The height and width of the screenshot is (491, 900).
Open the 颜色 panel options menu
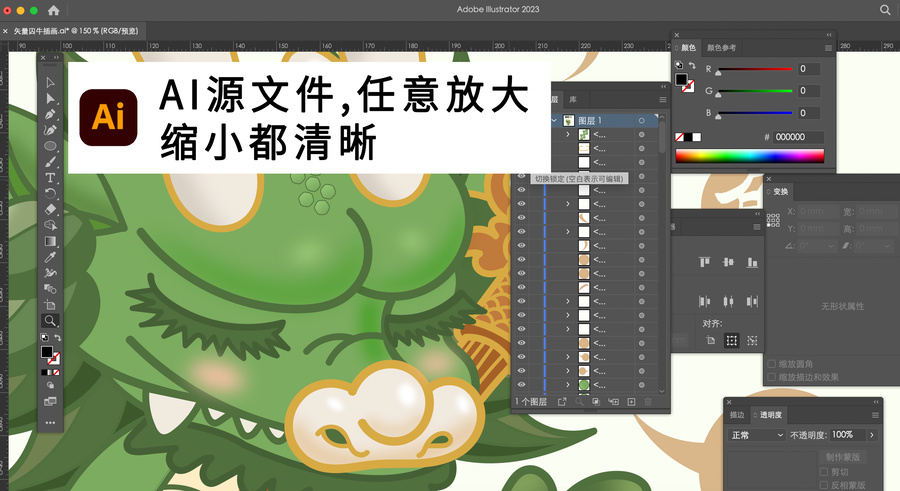tap(828, 48)
